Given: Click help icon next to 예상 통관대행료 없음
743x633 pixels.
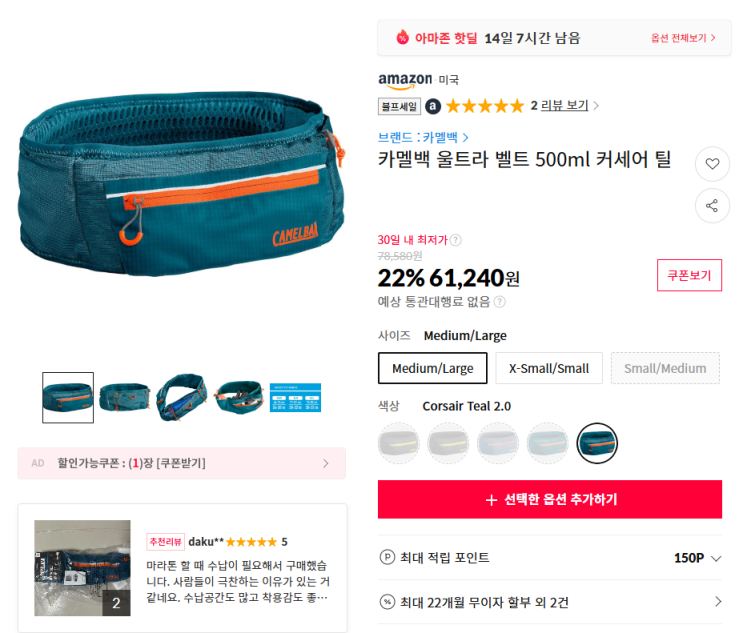Looking at the screenshot, I should click(x=500, y=302).
